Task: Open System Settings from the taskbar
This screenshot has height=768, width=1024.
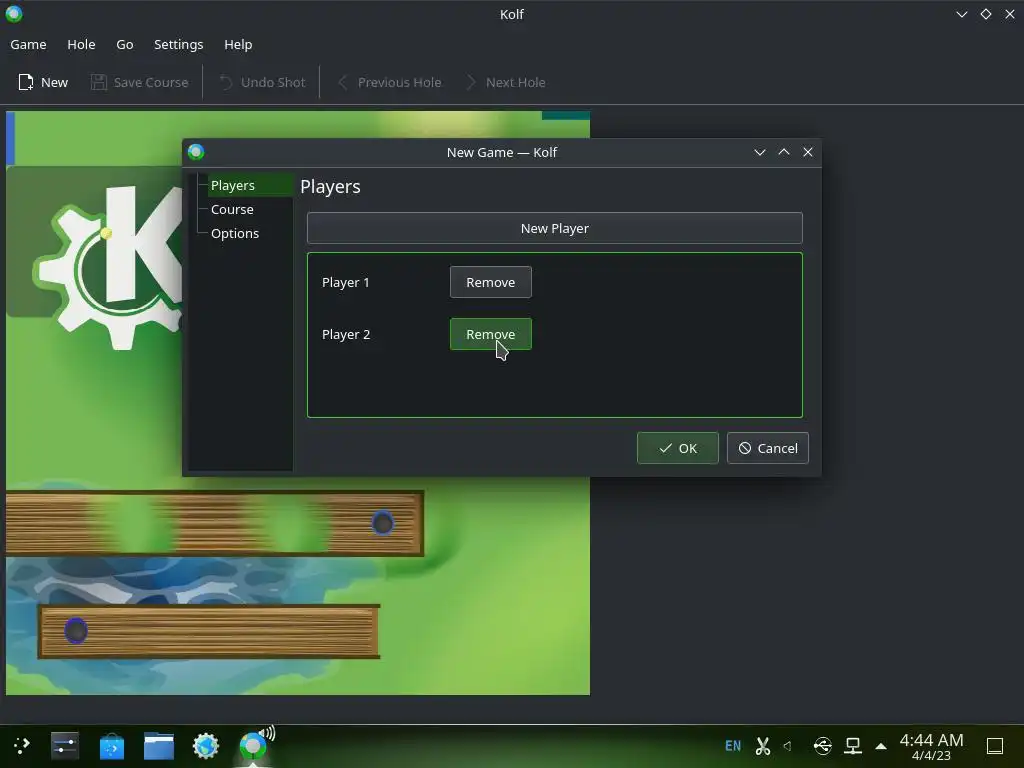Action: [x=65, y=745]
